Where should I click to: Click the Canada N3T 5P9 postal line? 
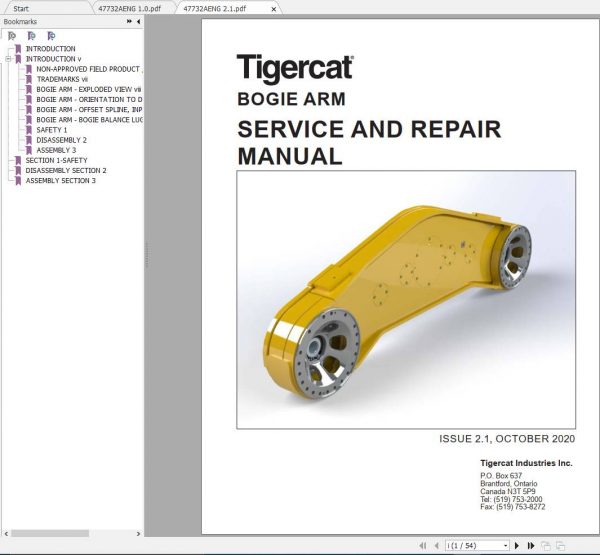[x=508, y=491]
